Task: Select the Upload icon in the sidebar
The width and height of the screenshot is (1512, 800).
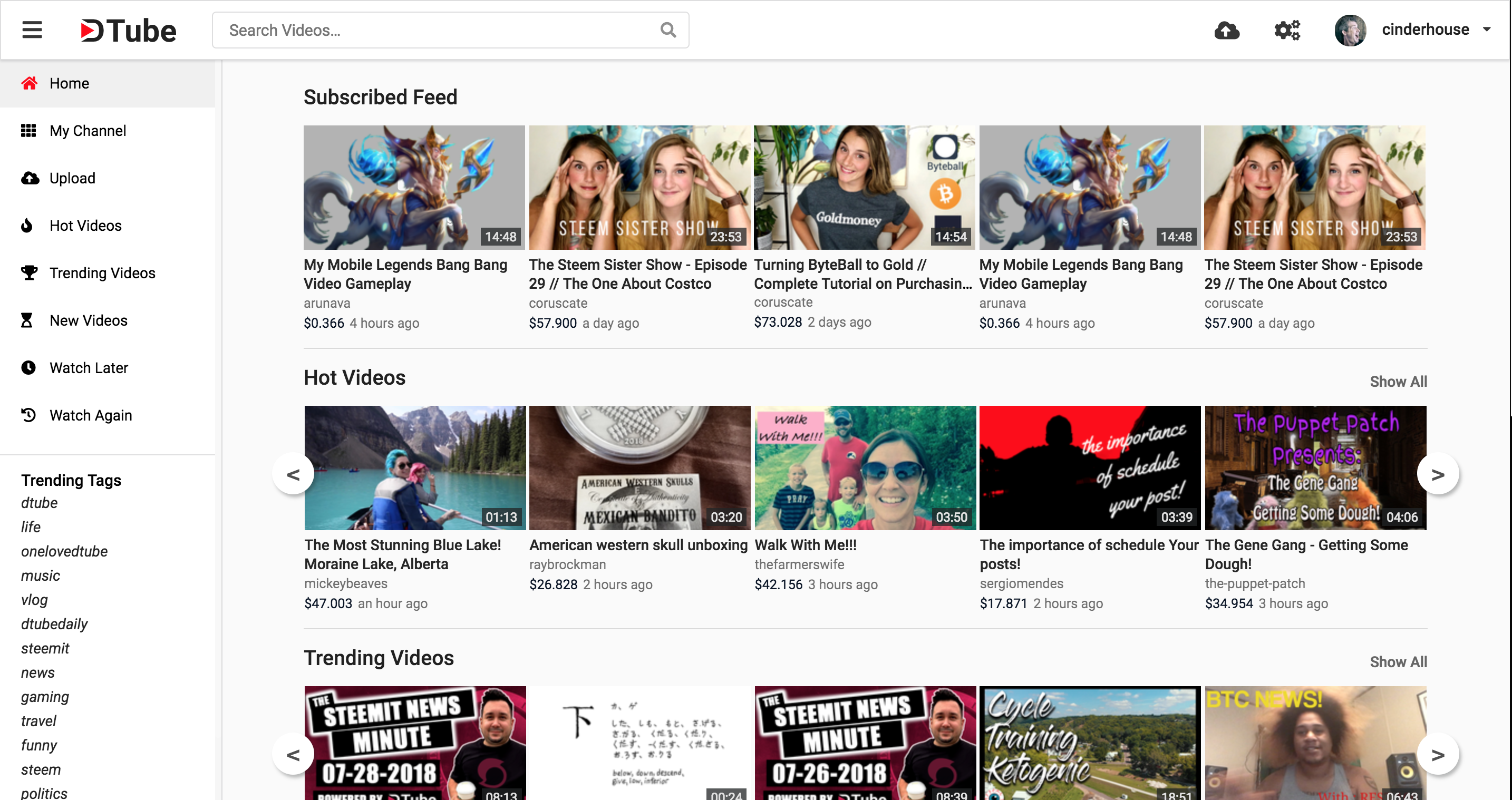Action: coord(30,178)
